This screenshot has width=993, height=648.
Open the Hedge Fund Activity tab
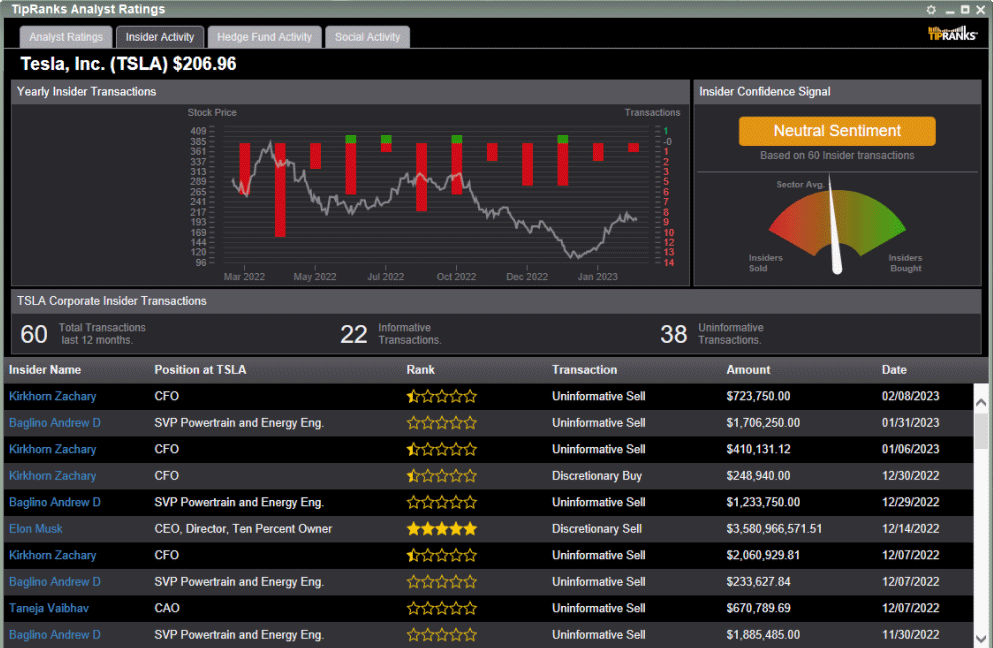click(x=267, y=37)
